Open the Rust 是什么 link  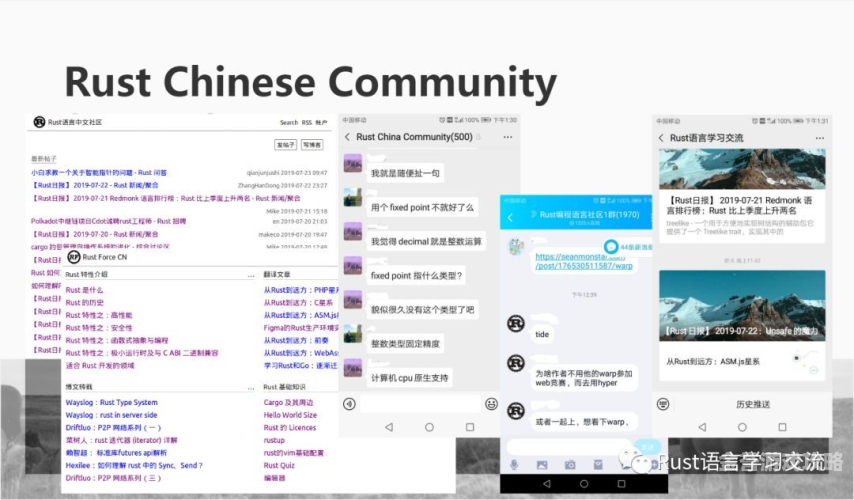point(84,290)
